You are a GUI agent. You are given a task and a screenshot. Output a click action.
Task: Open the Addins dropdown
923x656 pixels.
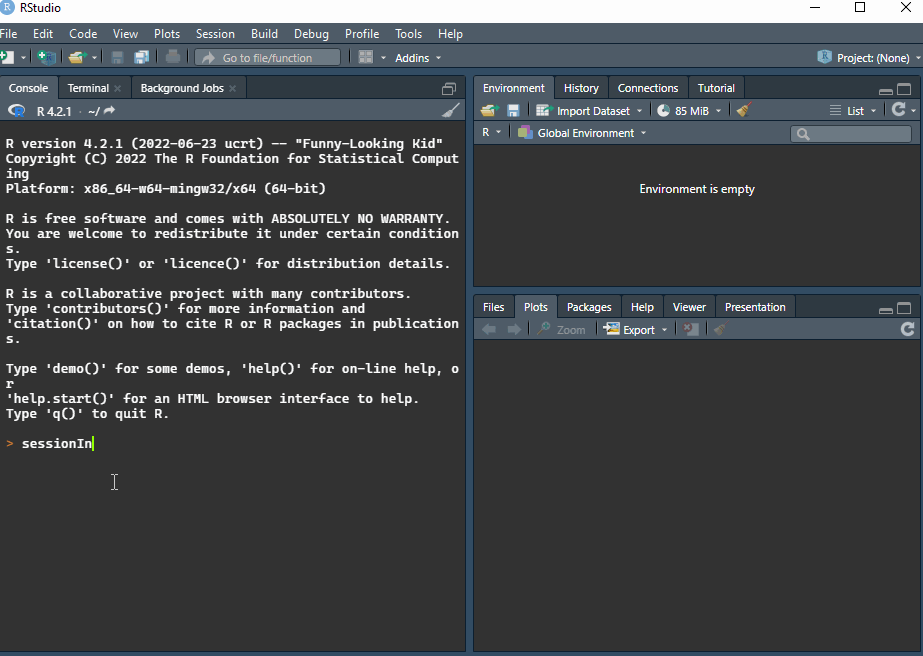coord(417,58)
